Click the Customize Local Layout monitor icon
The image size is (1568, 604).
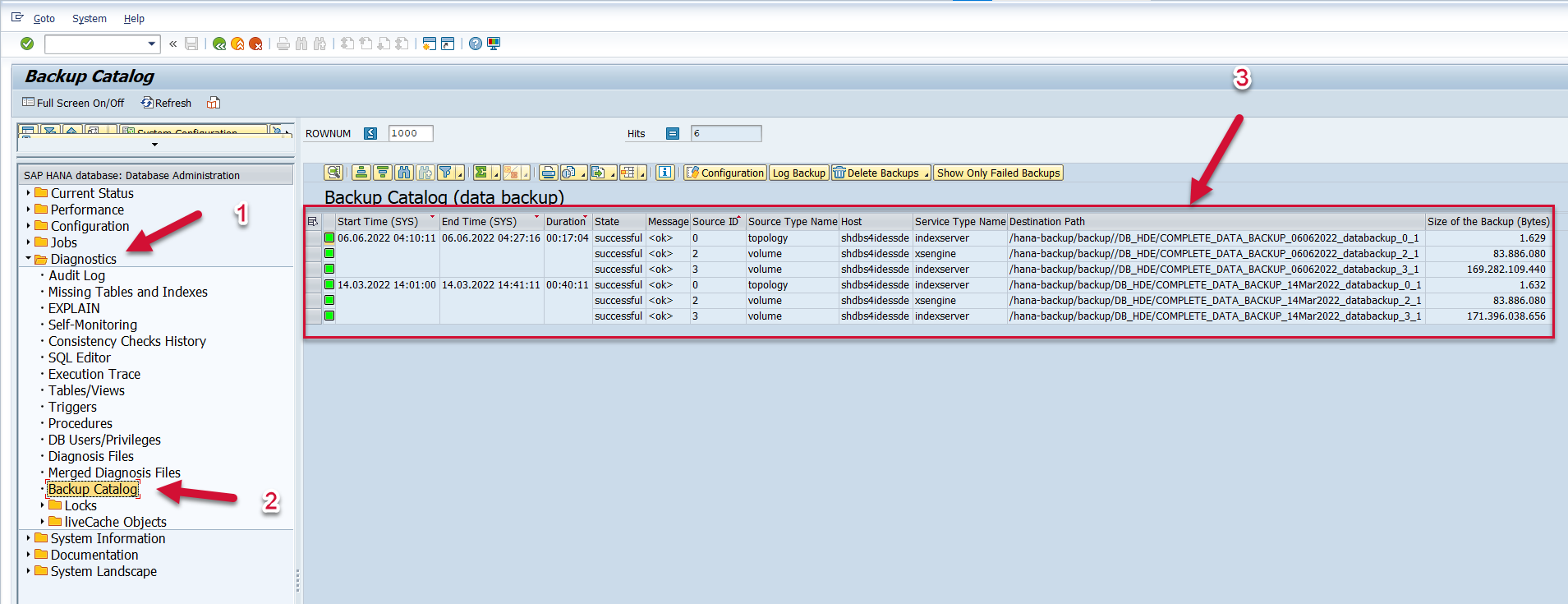click(494, 44)
